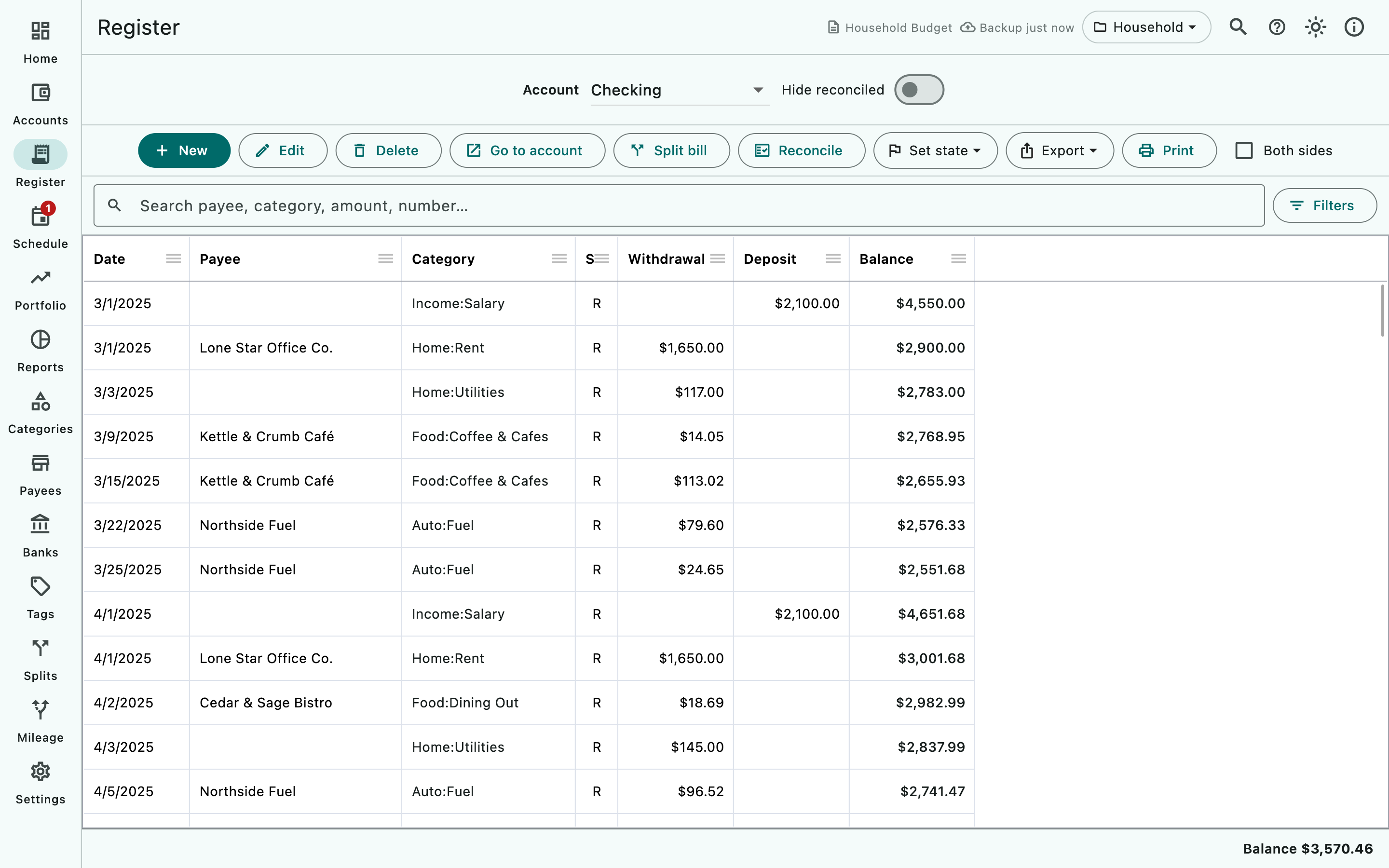
Task: Open the Household folder dropdown
Action: 1146,27
